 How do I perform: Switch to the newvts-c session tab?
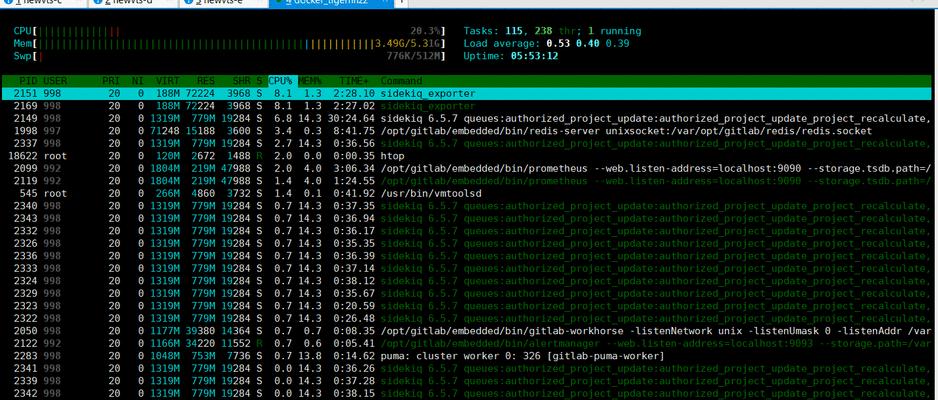43,3
